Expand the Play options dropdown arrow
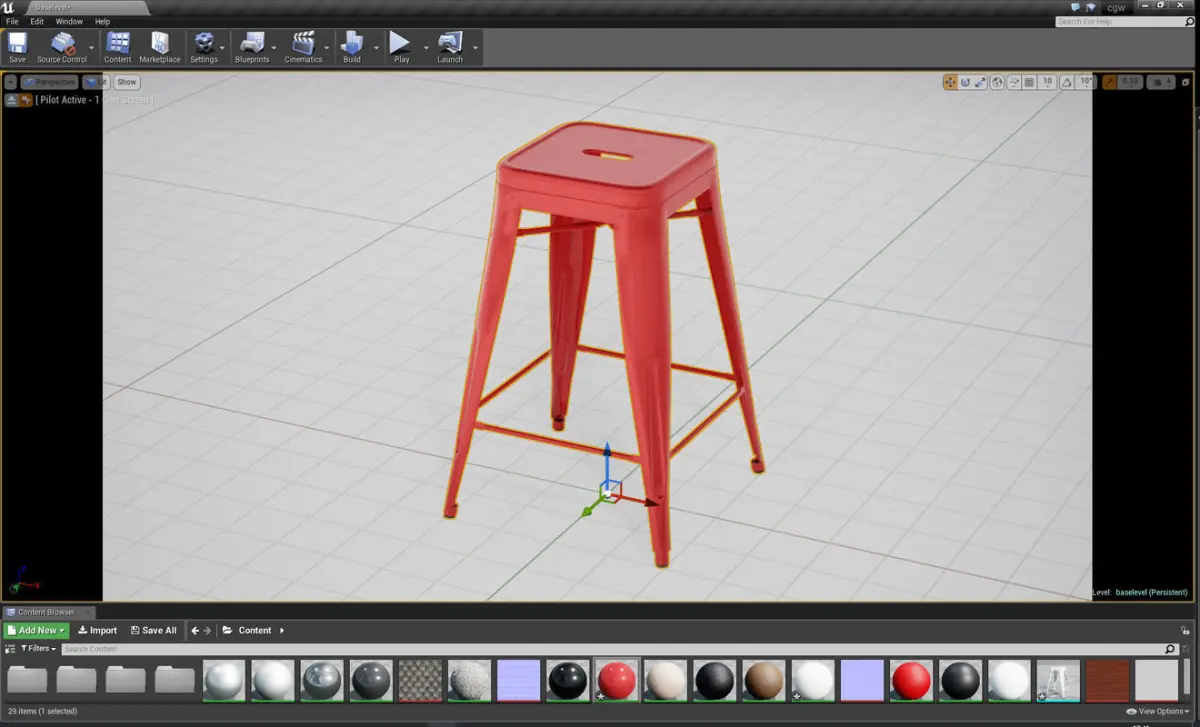The image size is (1200, 727). [x=426, y=47]
